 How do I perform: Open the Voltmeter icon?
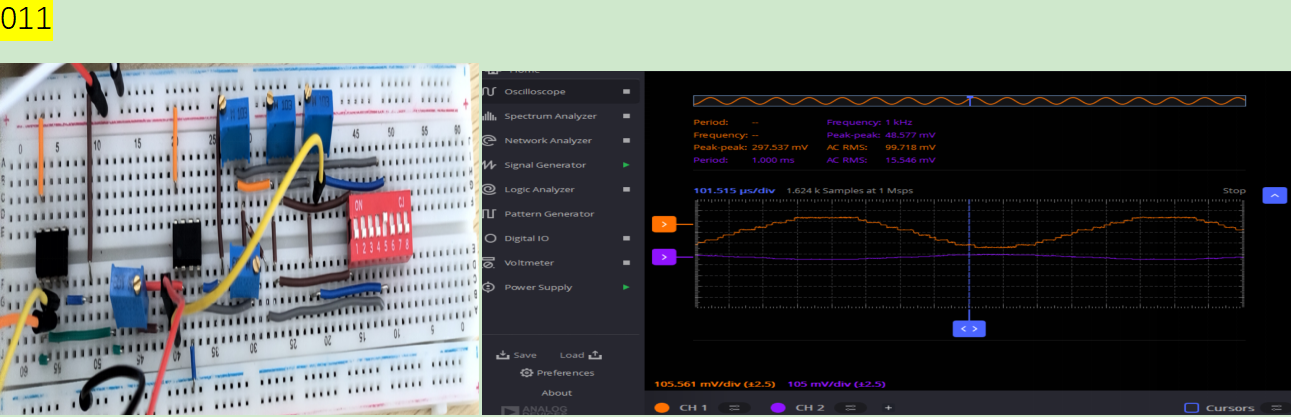pos(490,263)
